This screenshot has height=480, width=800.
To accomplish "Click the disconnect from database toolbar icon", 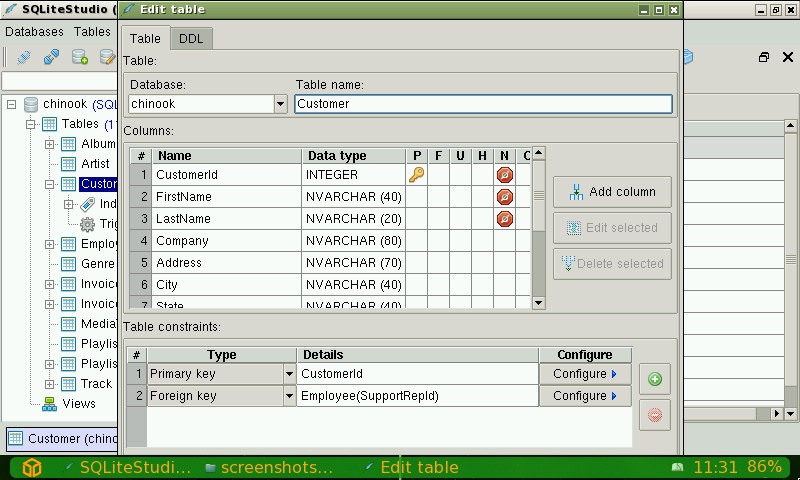I will [51, 57].
